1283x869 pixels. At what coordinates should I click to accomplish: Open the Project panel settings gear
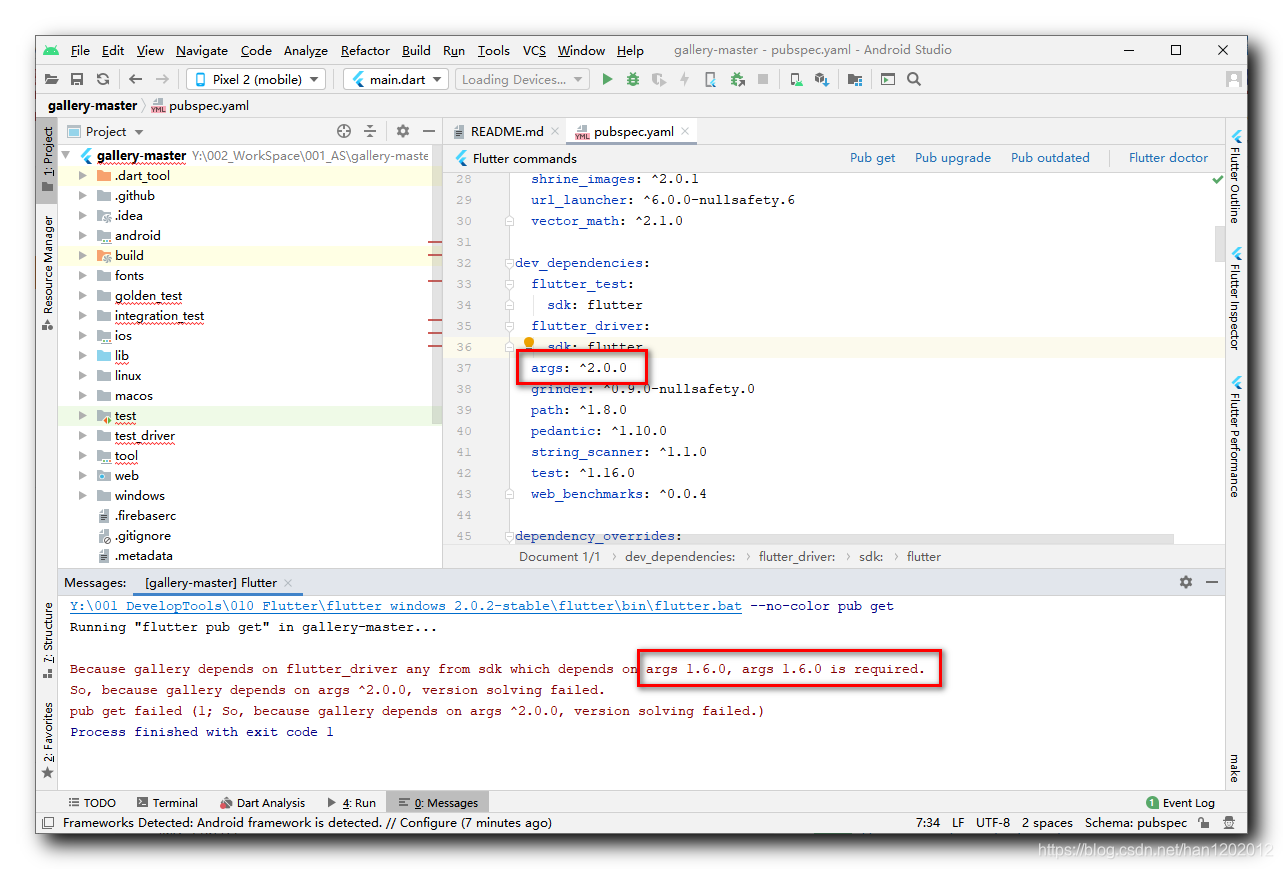[402, 130]
